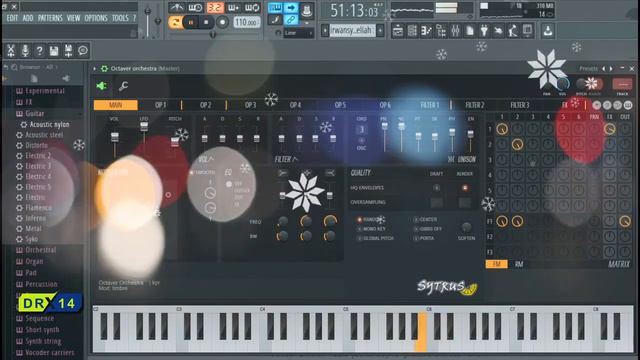640x360 pixels.
Task: Open the EDIT menu
Action: 12,18
